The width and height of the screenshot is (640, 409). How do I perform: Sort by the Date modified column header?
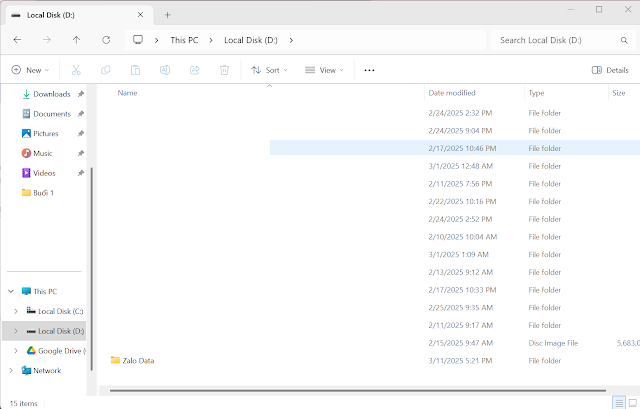(x=452, y=93)
